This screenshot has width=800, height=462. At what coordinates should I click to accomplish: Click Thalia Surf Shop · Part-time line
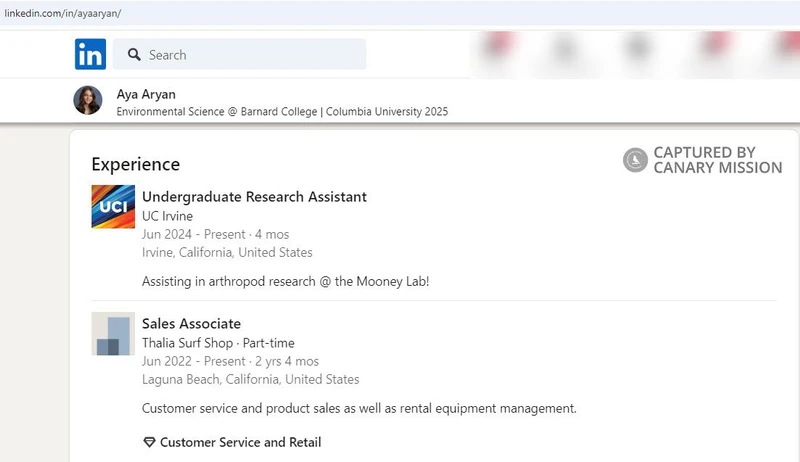(218, 343)
